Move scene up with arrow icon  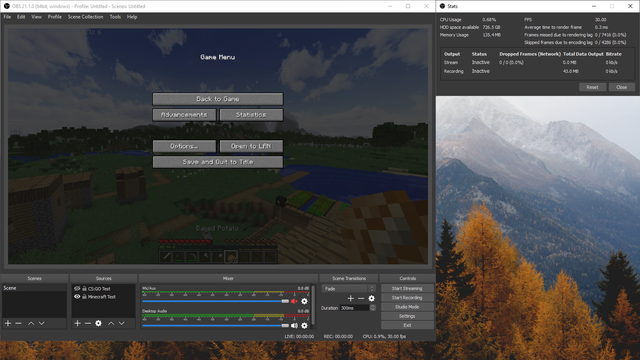tap(31, 323)
